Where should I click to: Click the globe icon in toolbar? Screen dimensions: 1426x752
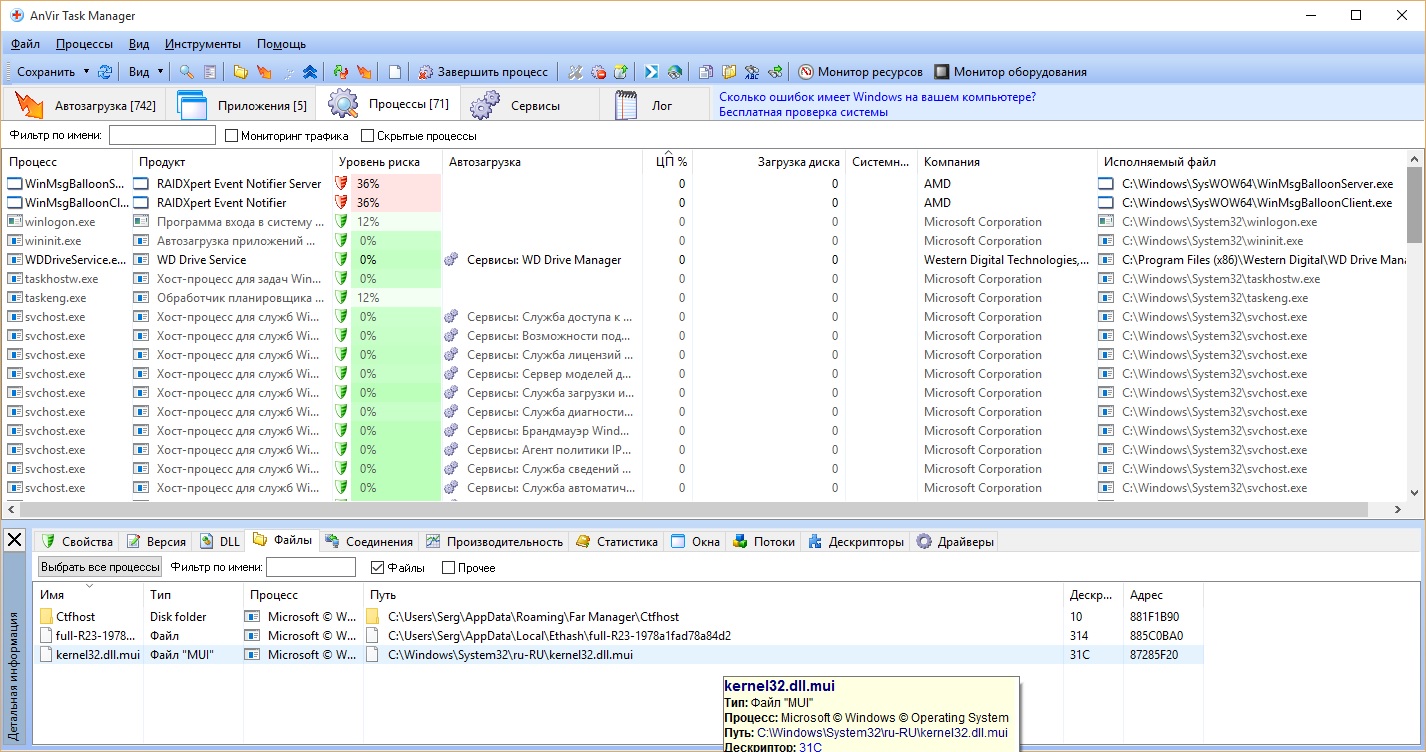pyautogui.click(x=675, y=72)
